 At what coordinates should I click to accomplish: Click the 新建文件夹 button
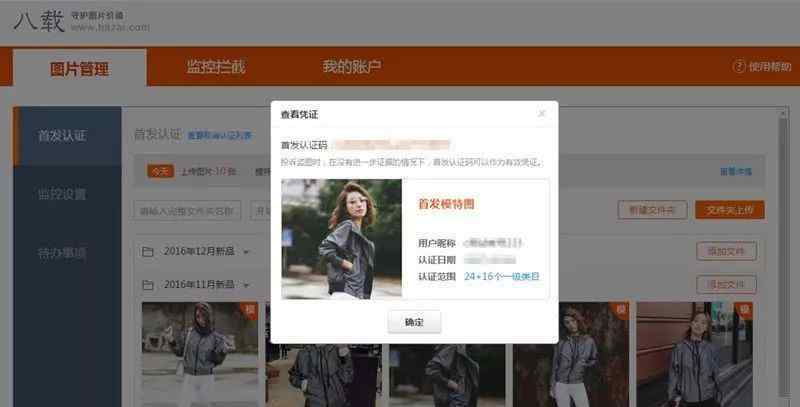(x=652, y=210)
